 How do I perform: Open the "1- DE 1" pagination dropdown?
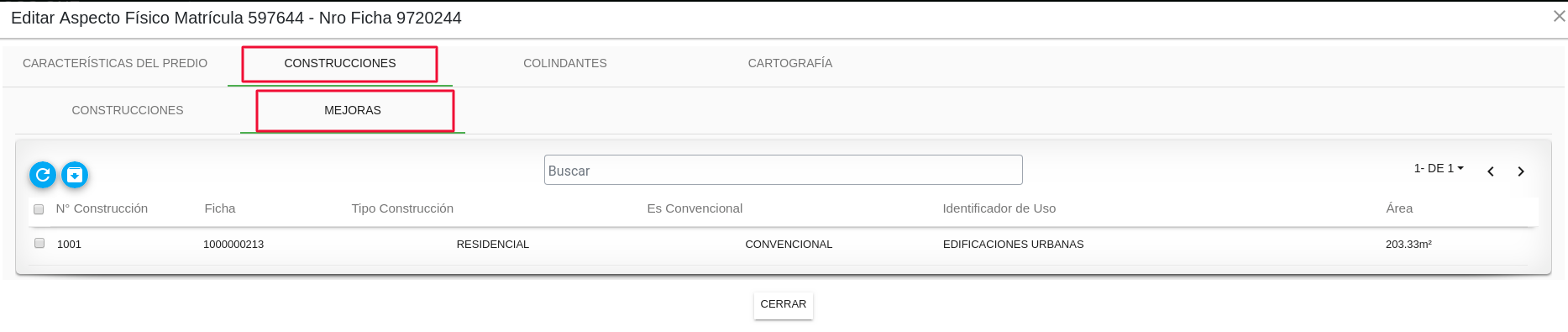pos(1439,168)
